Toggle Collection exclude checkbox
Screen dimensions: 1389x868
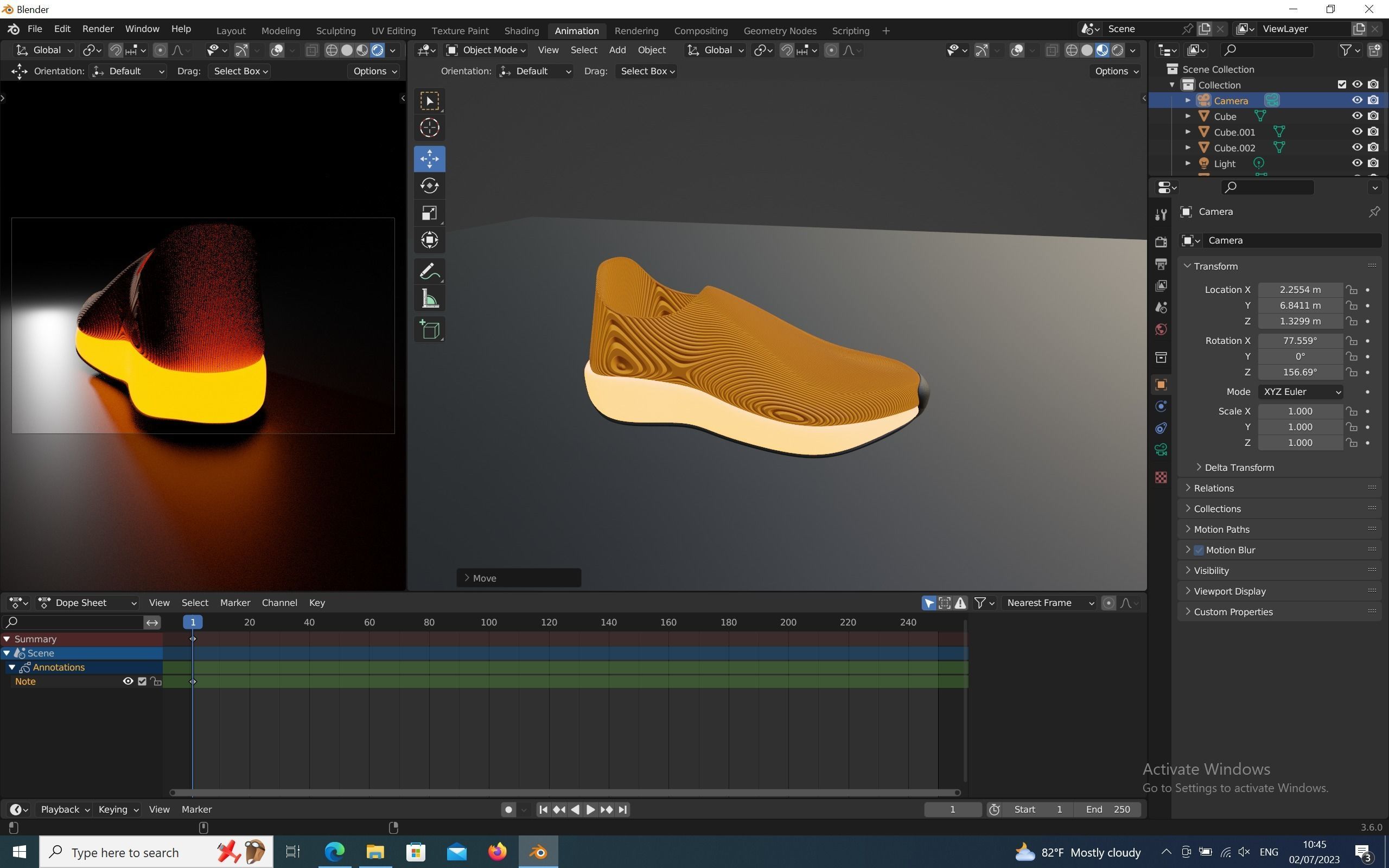(x=1341, y=85)
